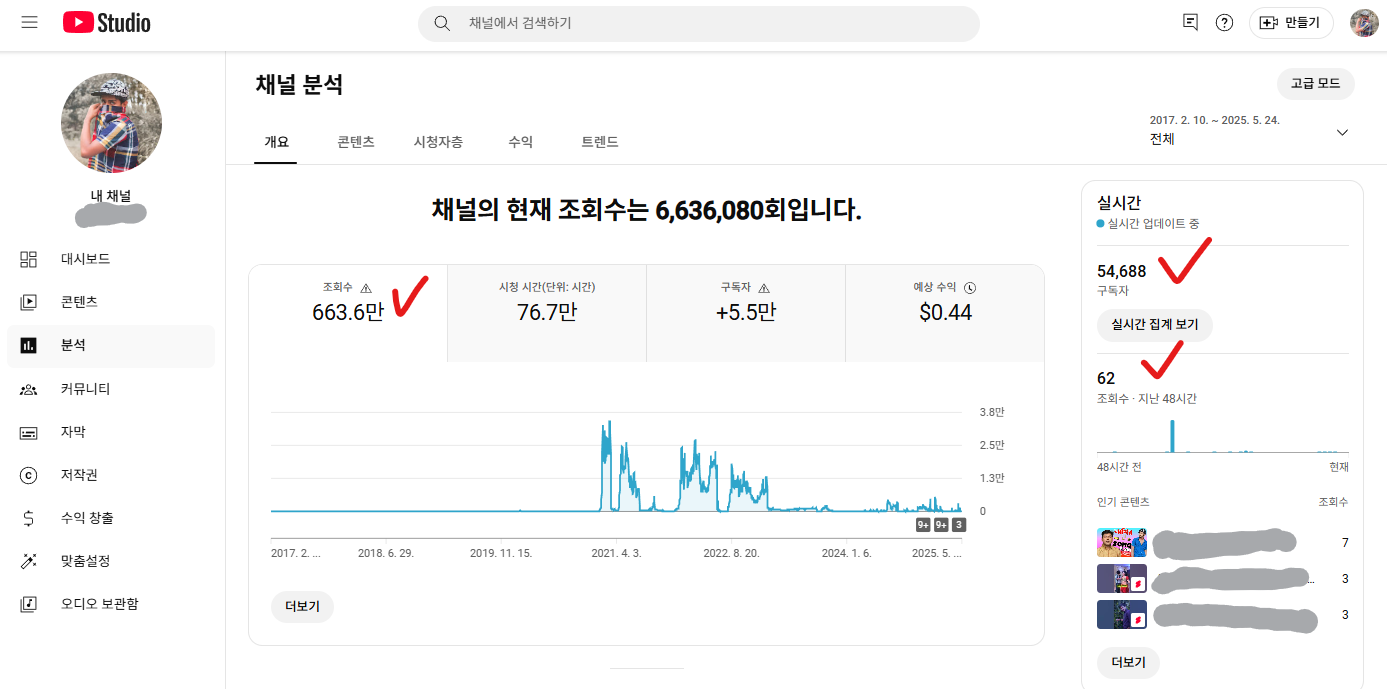This screenshot has width=1387, height=689.
Task: Open the second popular content thumbnail
Action: 1122,579
